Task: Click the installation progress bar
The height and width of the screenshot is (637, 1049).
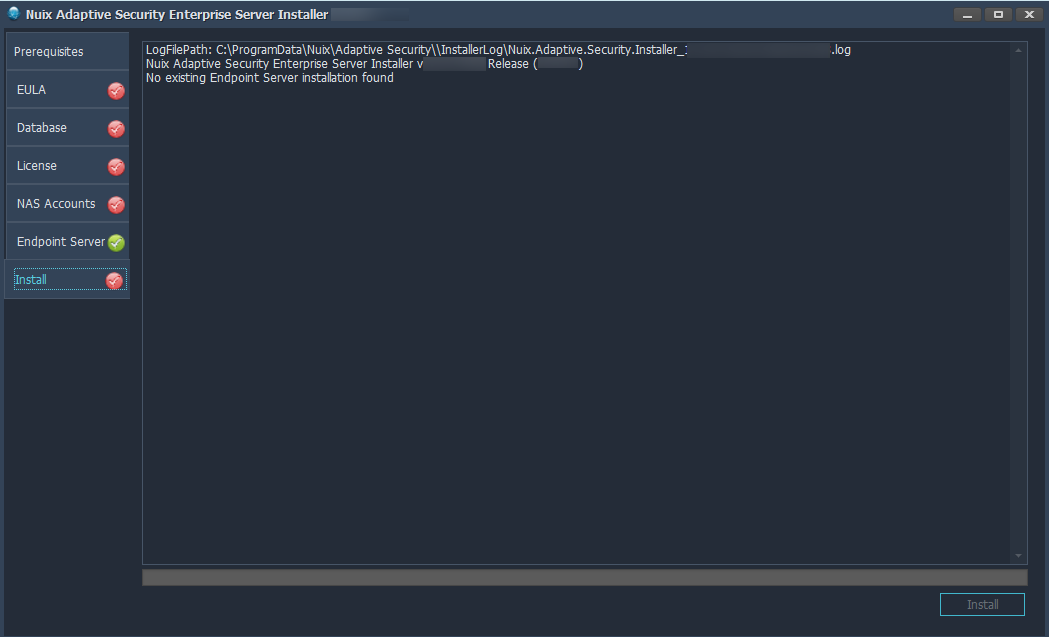Action: coord(585,577)
